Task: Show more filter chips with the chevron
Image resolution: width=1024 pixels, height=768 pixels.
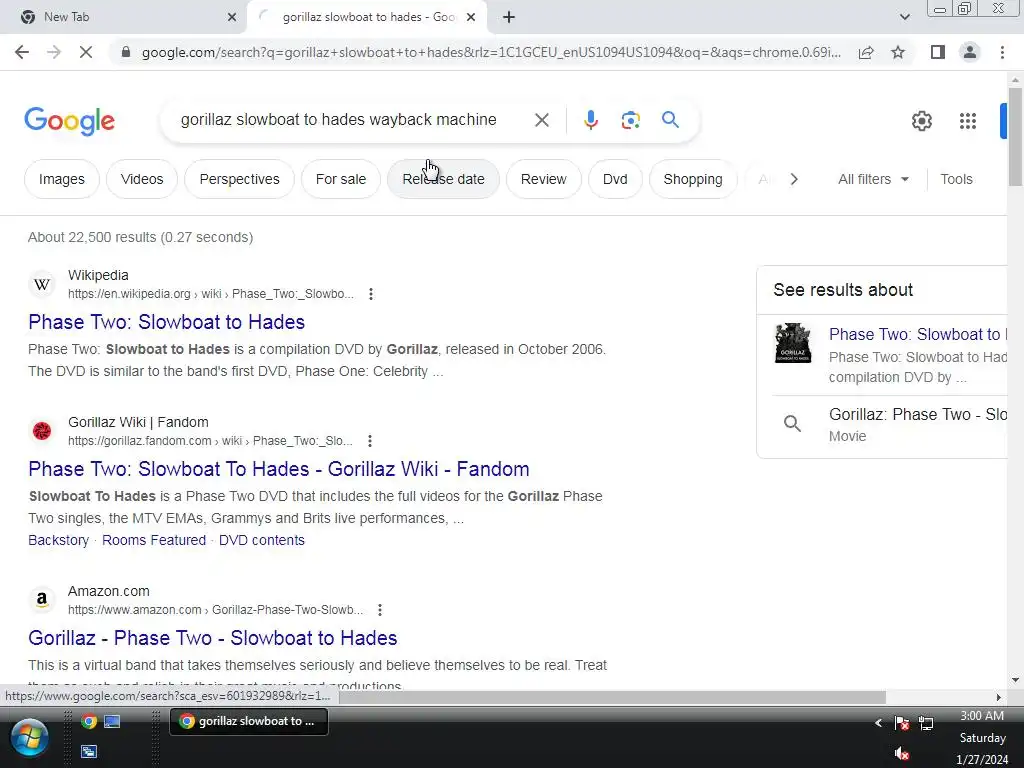Action: tap(793, 179)
